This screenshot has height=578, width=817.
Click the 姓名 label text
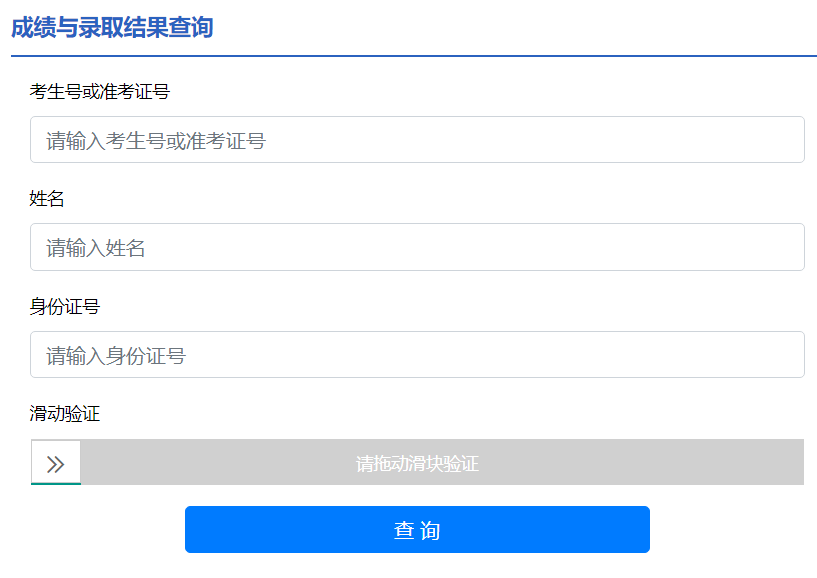[x=47, y=199]
